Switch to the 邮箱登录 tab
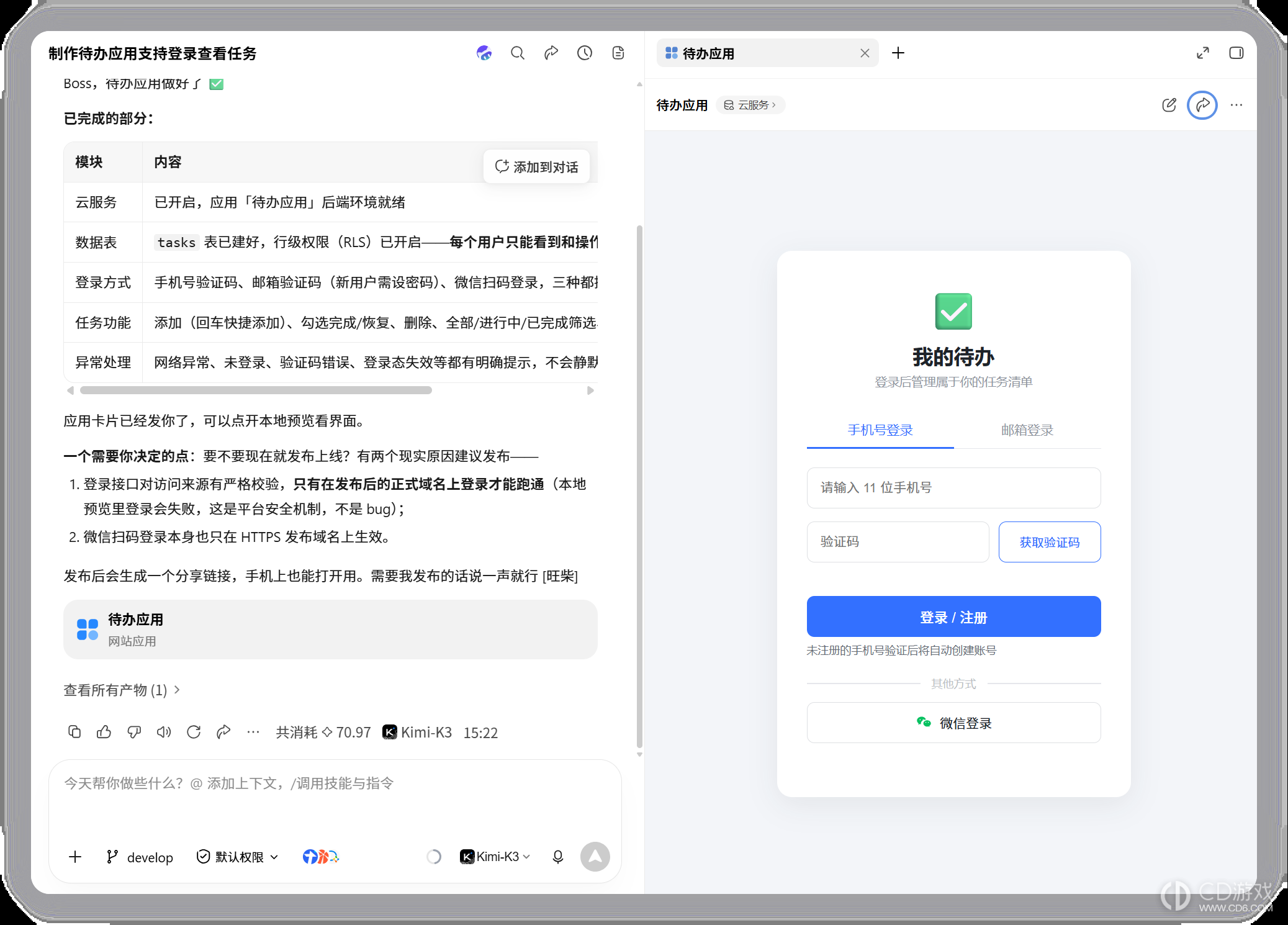Viewport: 1288px width, 925px height. 1027,430
